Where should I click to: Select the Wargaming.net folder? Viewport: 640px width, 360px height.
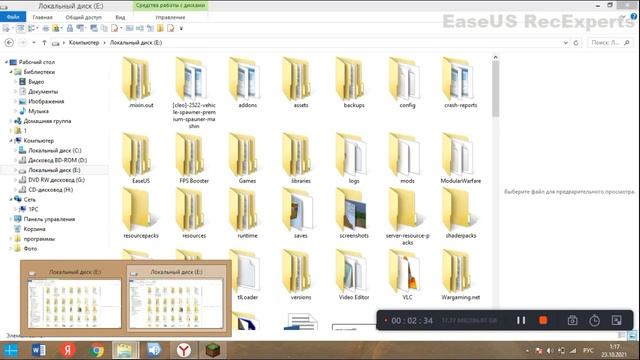point(460,275)
